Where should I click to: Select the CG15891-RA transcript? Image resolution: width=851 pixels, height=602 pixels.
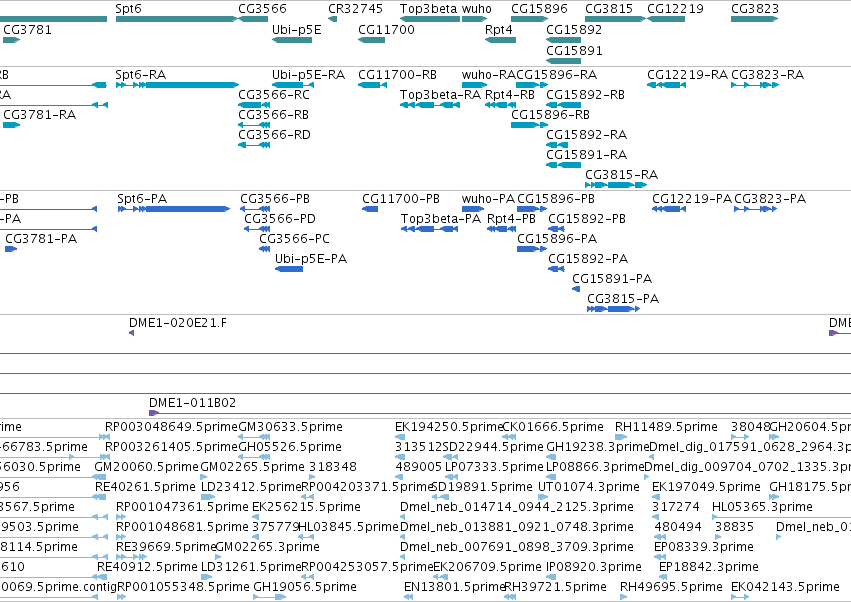click(x=563, y=165)
